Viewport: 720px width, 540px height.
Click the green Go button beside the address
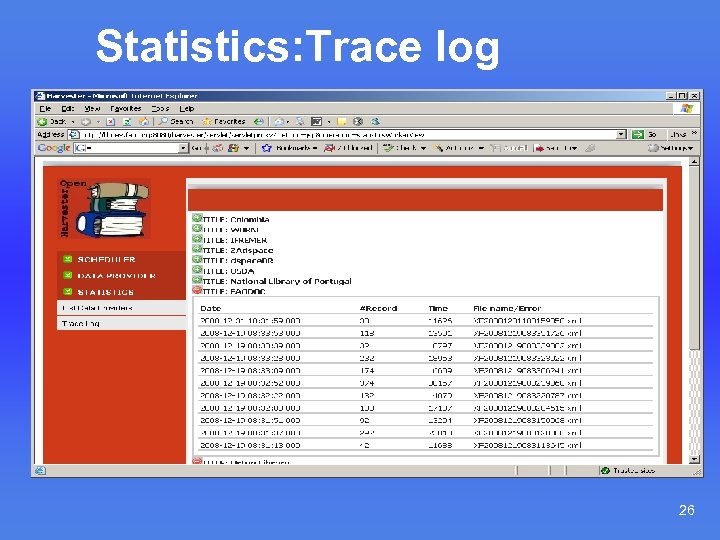644,135
